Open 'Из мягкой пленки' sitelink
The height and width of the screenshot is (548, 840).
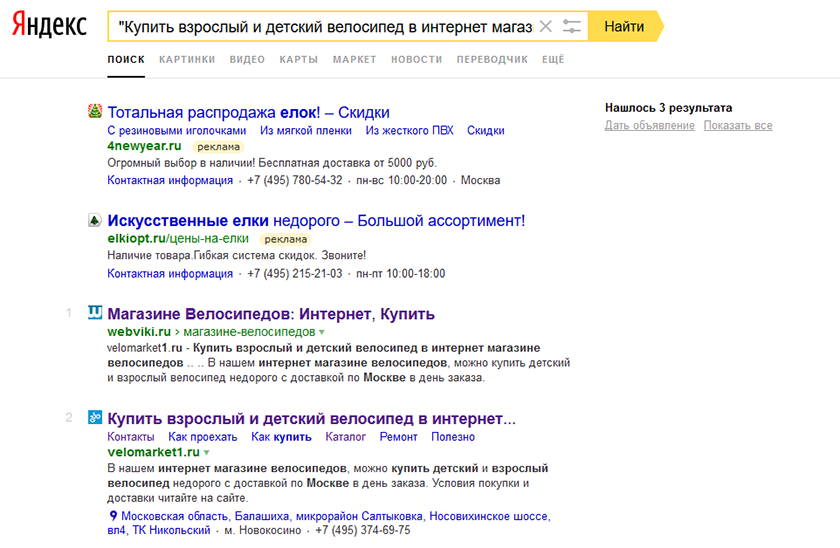pyautogui.click(x=306, y=131)
